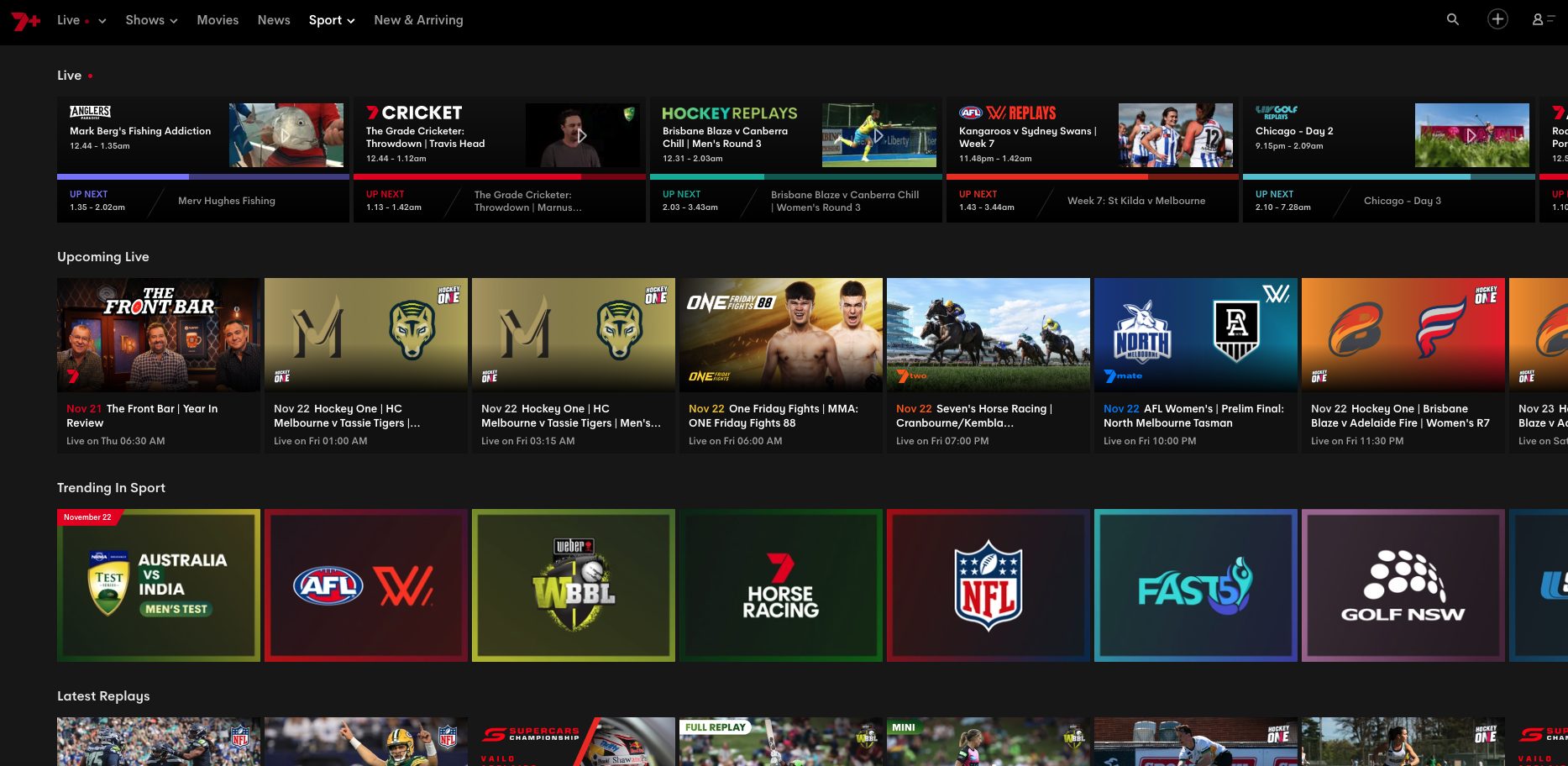The height and width of the screenshot is (766, 1568).
Task: Open New & Arriving page
Action: tap(418, 20)
